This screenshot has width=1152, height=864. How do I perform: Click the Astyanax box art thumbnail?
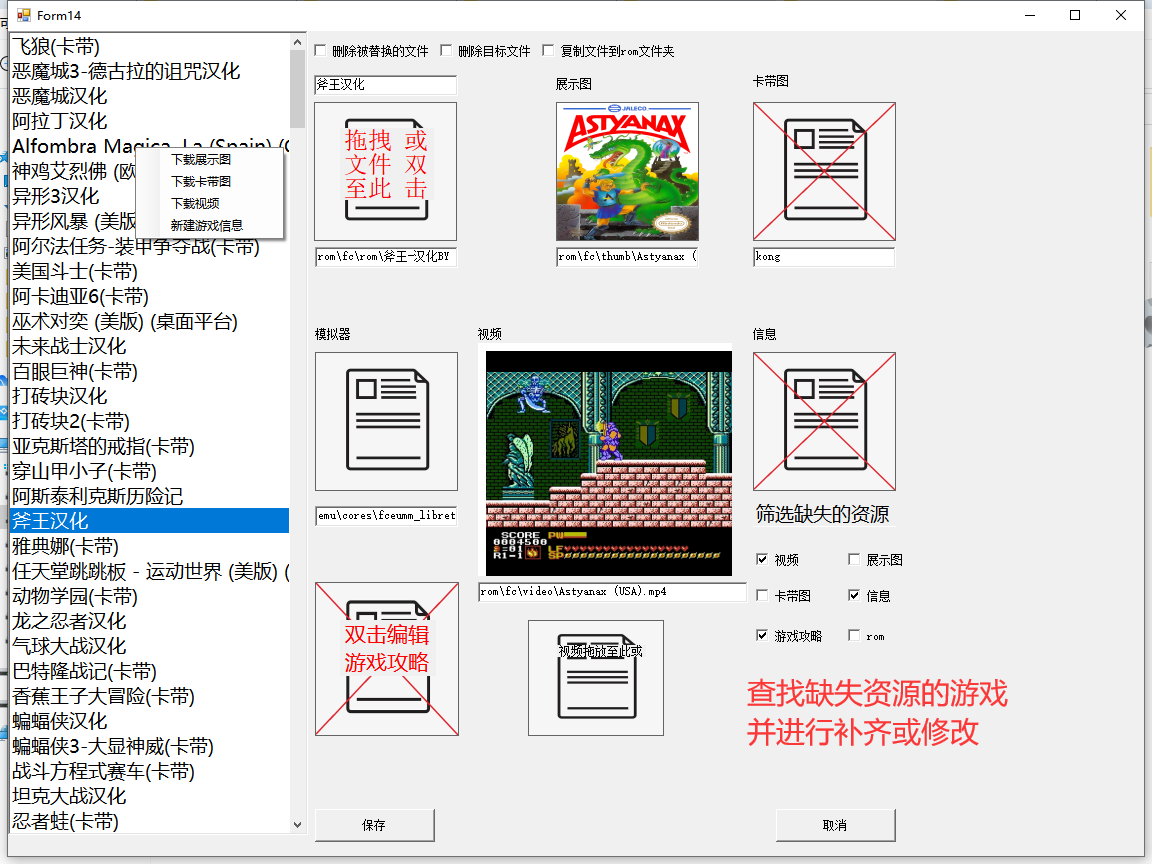[x=627, y=171]
